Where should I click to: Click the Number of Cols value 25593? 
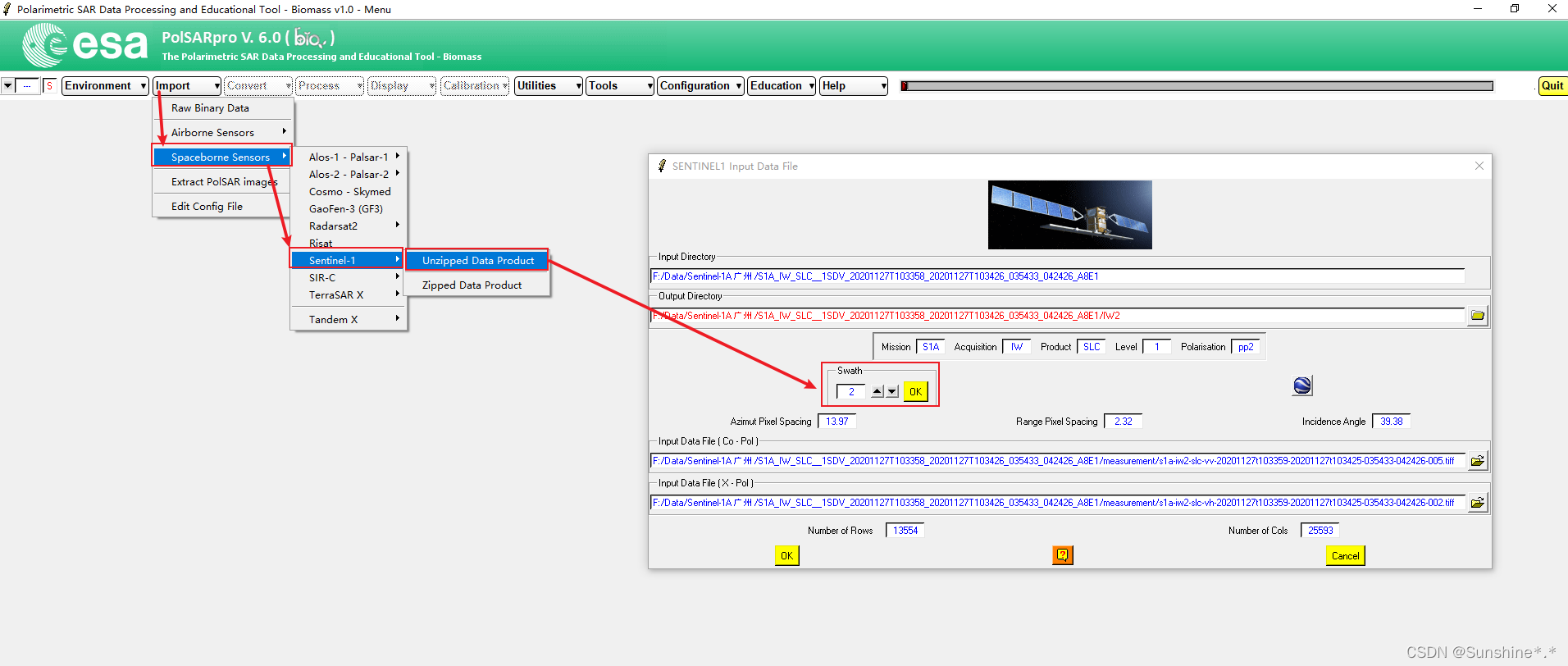pyautogui.click(x=1320, y=531)
